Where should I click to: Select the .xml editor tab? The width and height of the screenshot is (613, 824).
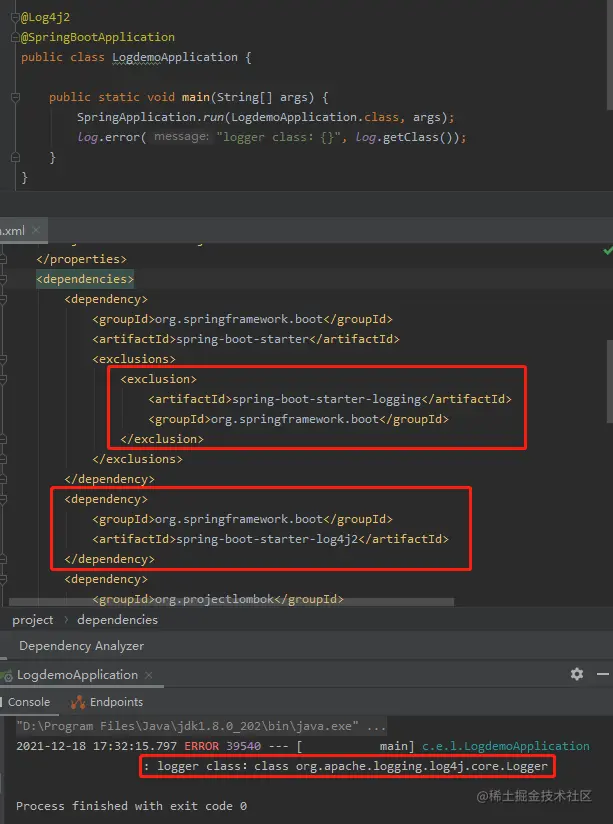click(x=23, y=230)
